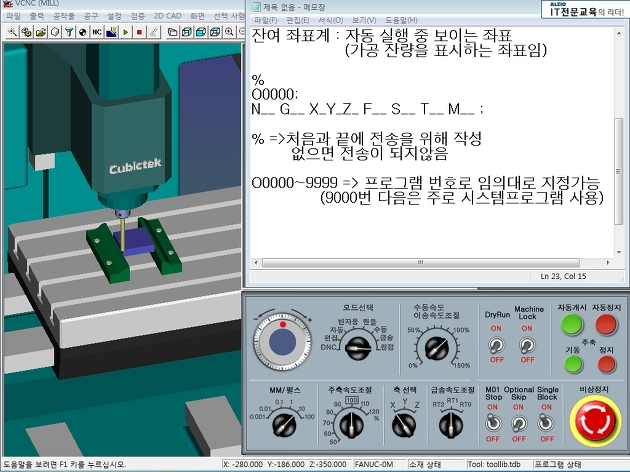Click the plain 3D box view icon
This screenshot has width=630, height=472.
click(172, 32)
